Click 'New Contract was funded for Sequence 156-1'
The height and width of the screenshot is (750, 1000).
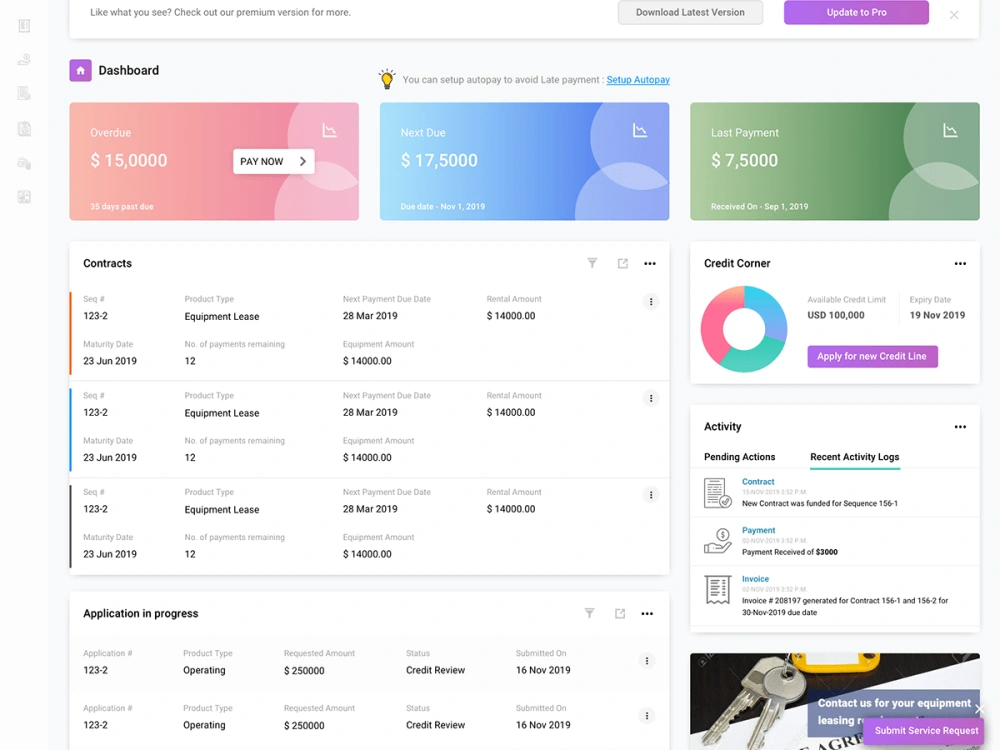tap(820, 503)
